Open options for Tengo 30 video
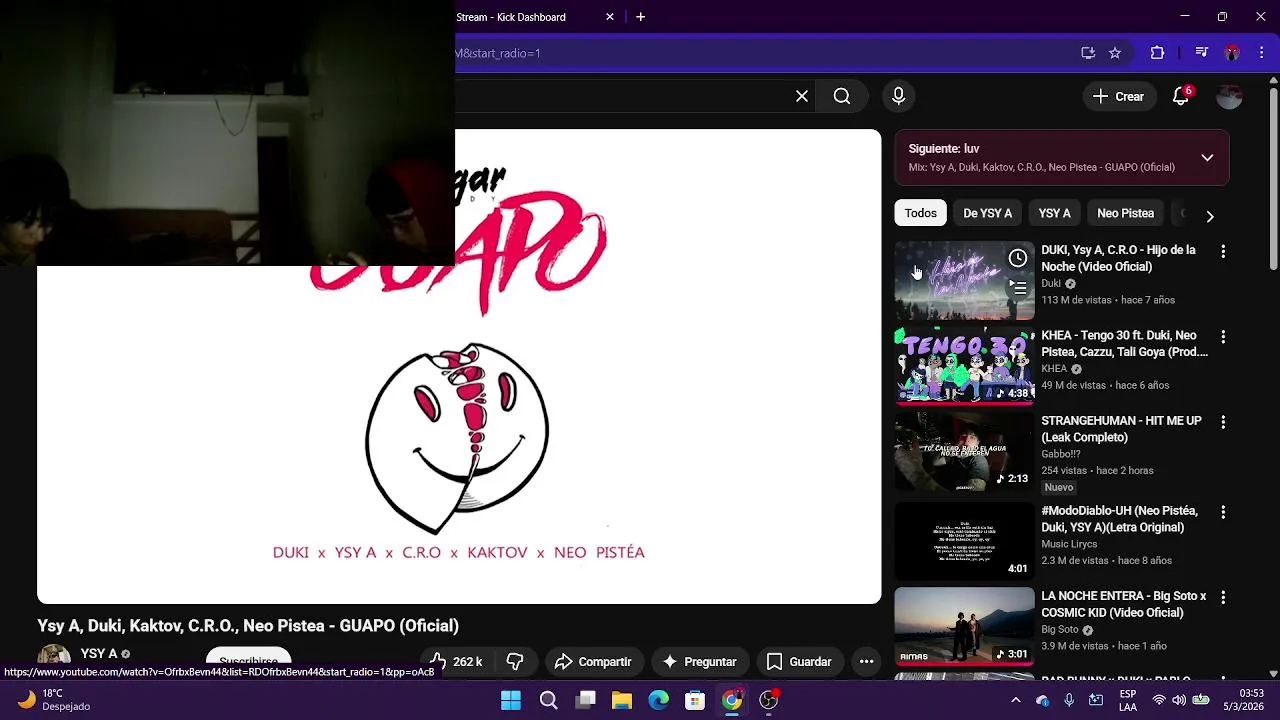This screenshot has width=1280, height=720. [x=1223, y=337]
